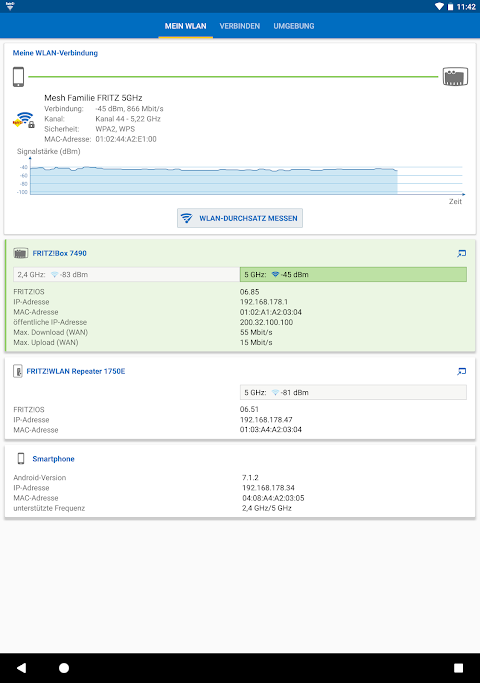Tap Android back navigation button
The image size is (480, 683).
tap(21, 668)
